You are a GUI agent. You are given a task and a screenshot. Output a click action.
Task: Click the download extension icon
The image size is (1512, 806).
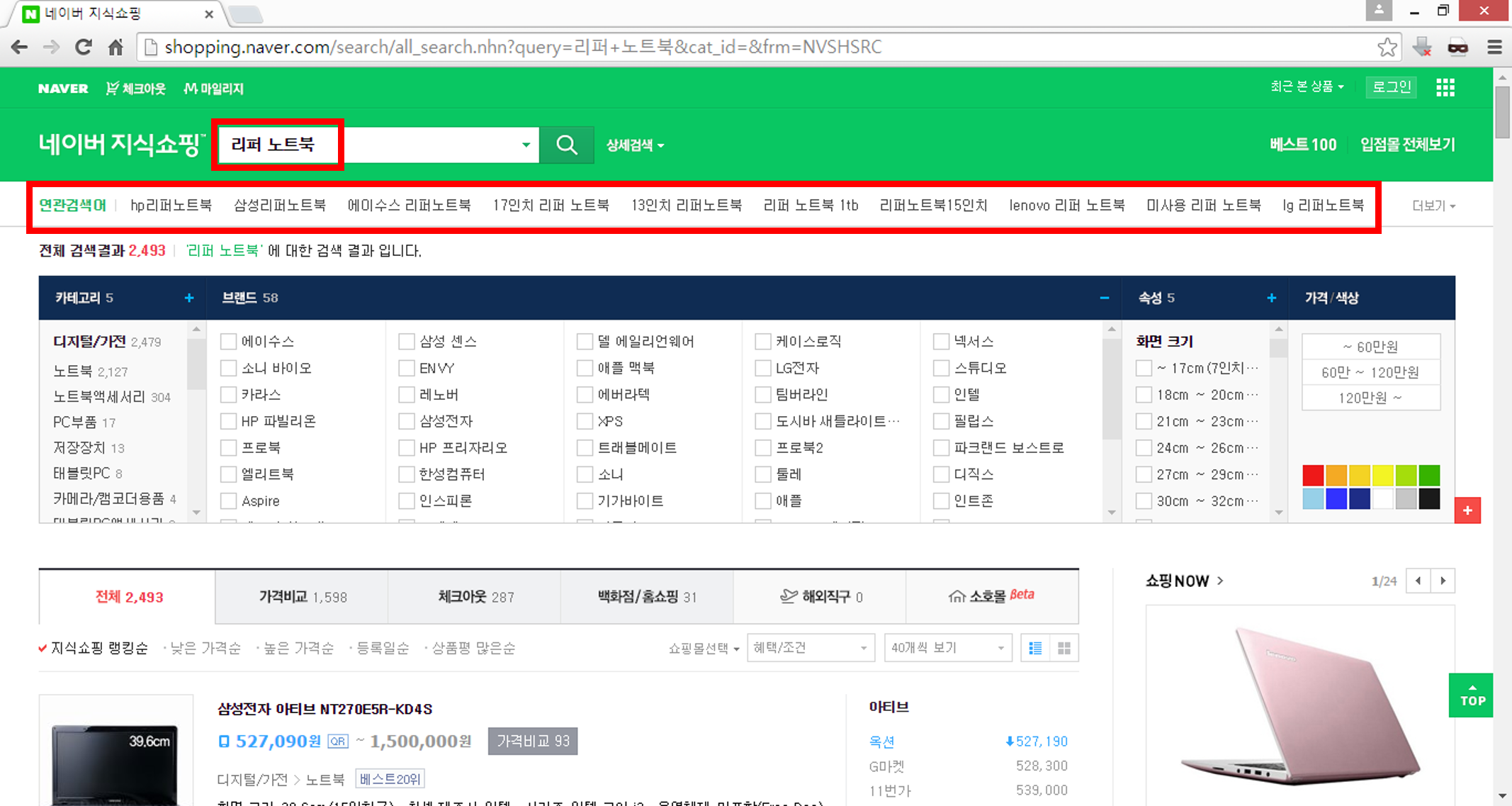tap(1422, 47)
